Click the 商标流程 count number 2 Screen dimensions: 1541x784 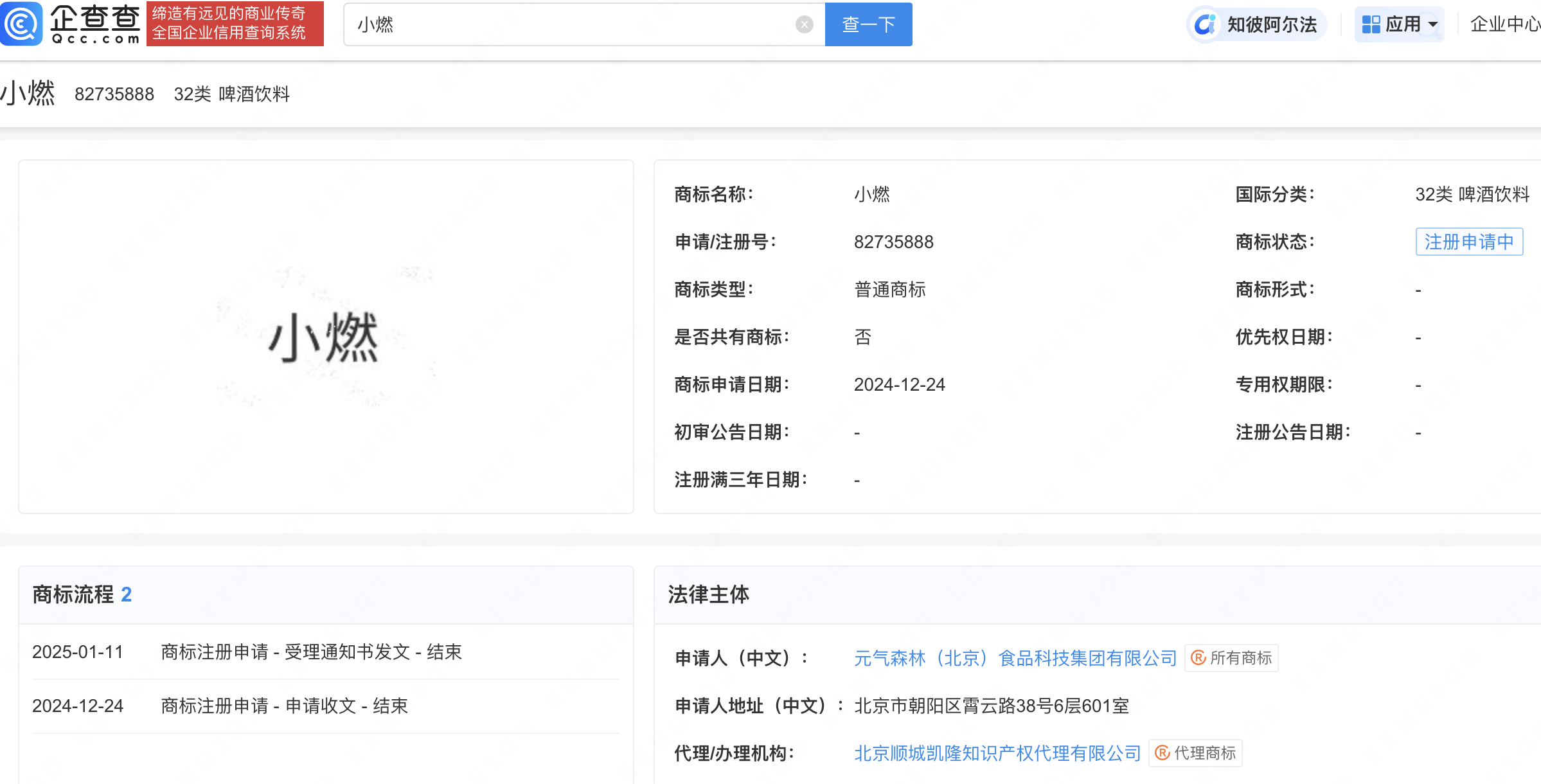coord(126,594)
